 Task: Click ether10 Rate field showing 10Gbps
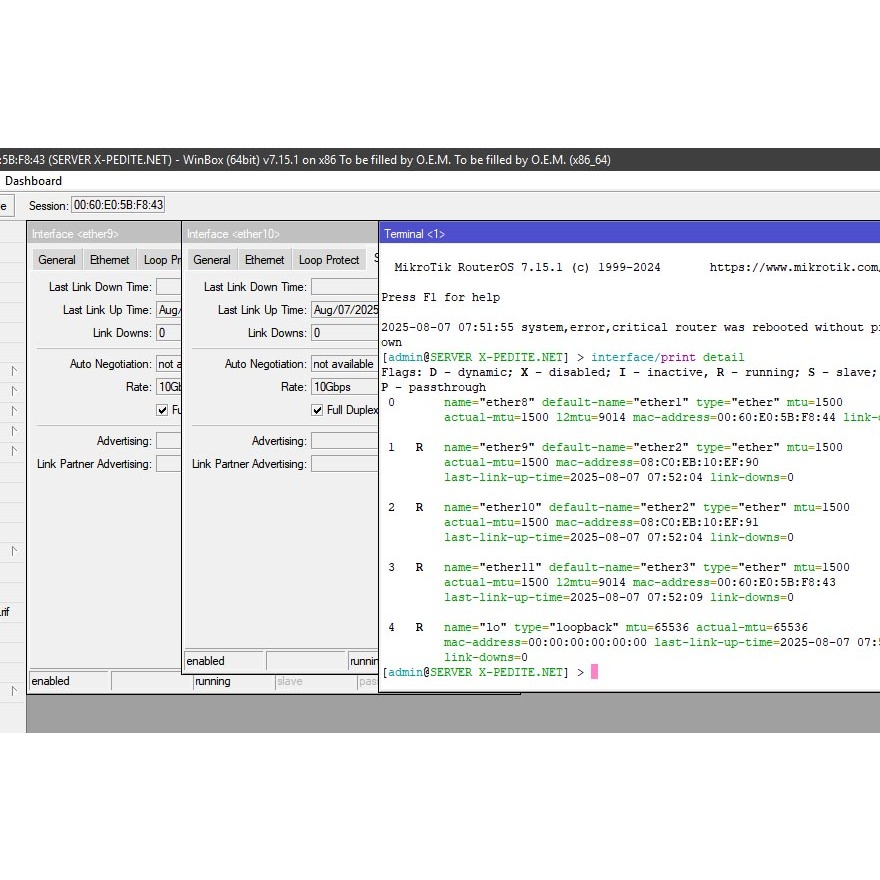343,387
